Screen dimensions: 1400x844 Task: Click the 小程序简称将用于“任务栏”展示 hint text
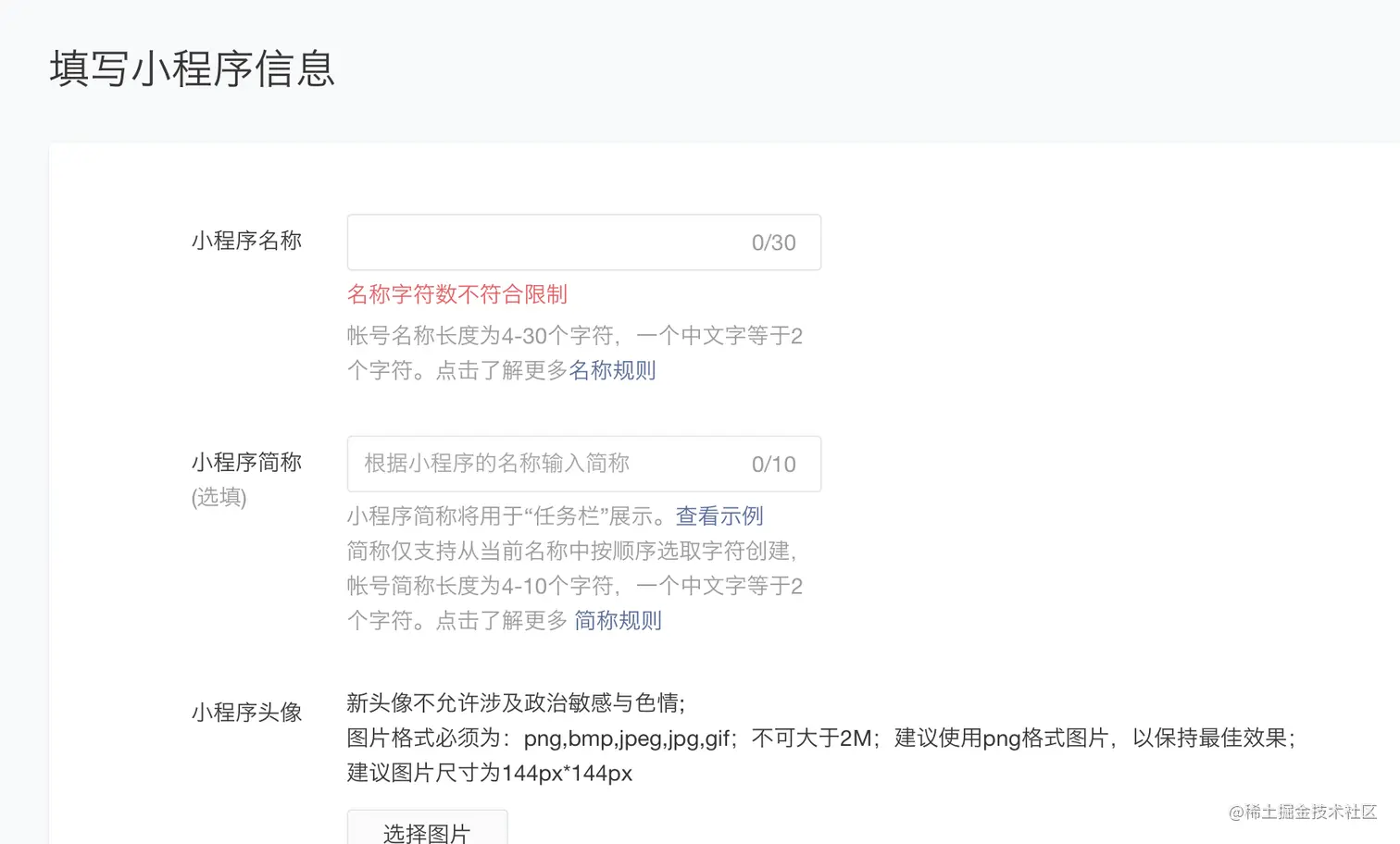(x=509, y=515)
